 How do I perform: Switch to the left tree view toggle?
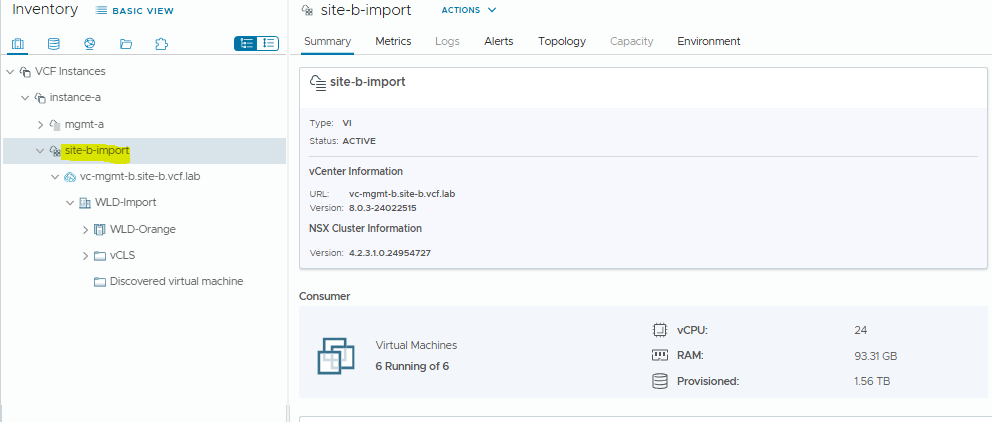[246, 43]
